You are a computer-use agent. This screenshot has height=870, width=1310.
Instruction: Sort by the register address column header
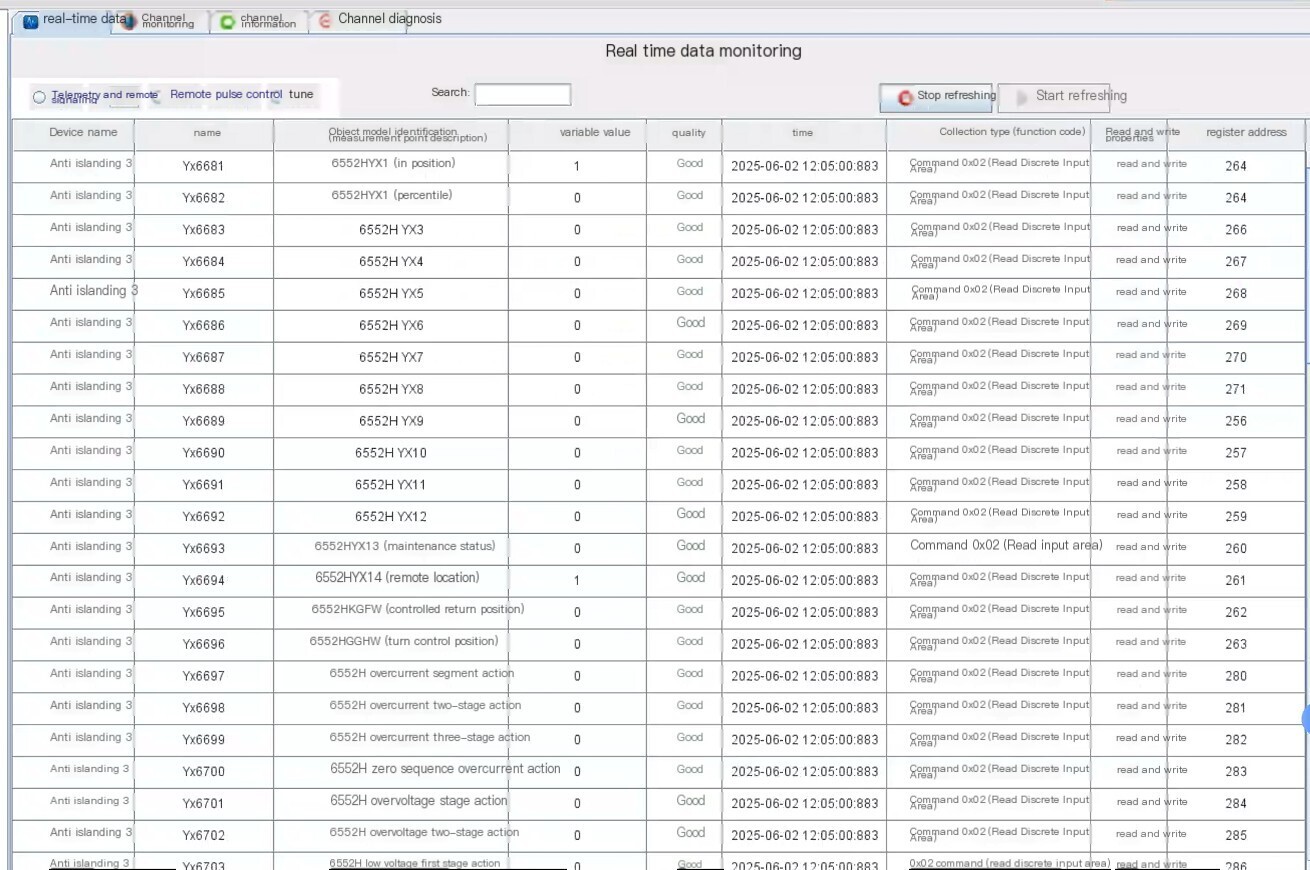(x=1246, y=133)
